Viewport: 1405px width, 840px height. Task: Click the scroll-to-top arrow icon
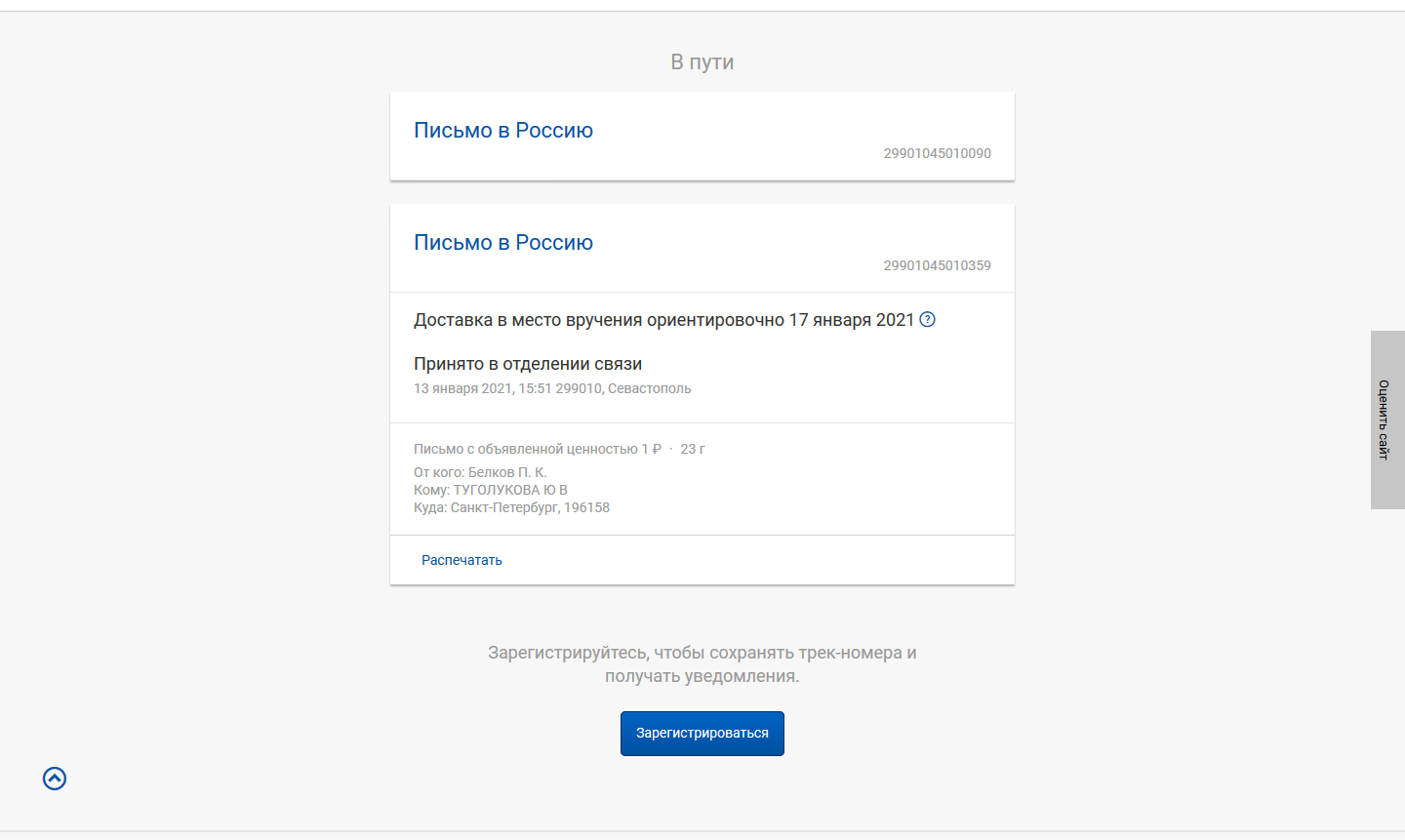click(x=55, y=779)
